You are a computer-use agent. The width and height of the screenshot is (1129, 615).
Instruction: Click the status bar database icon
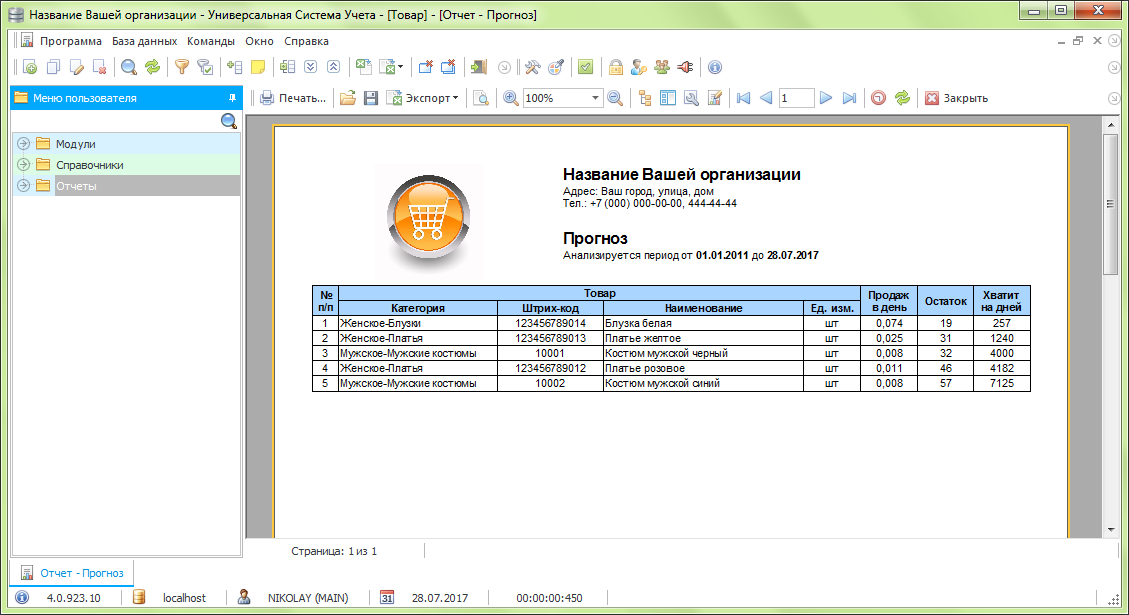(x=139, y=597)
